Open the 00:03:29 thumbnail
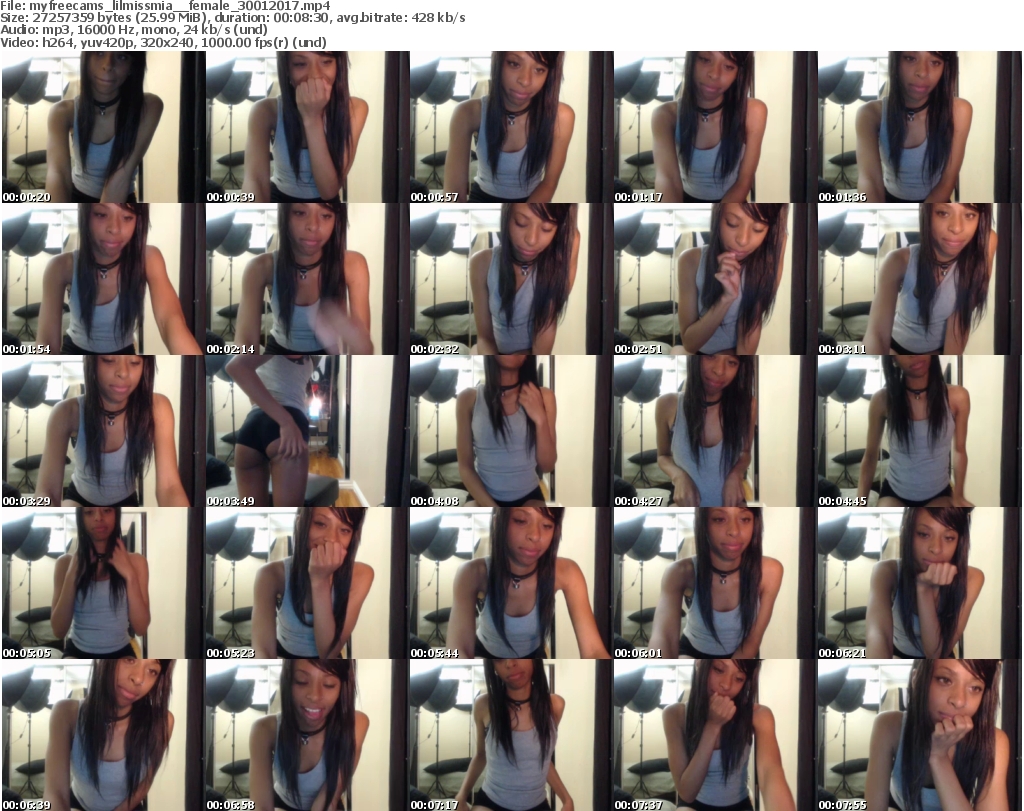 point(103,432)
